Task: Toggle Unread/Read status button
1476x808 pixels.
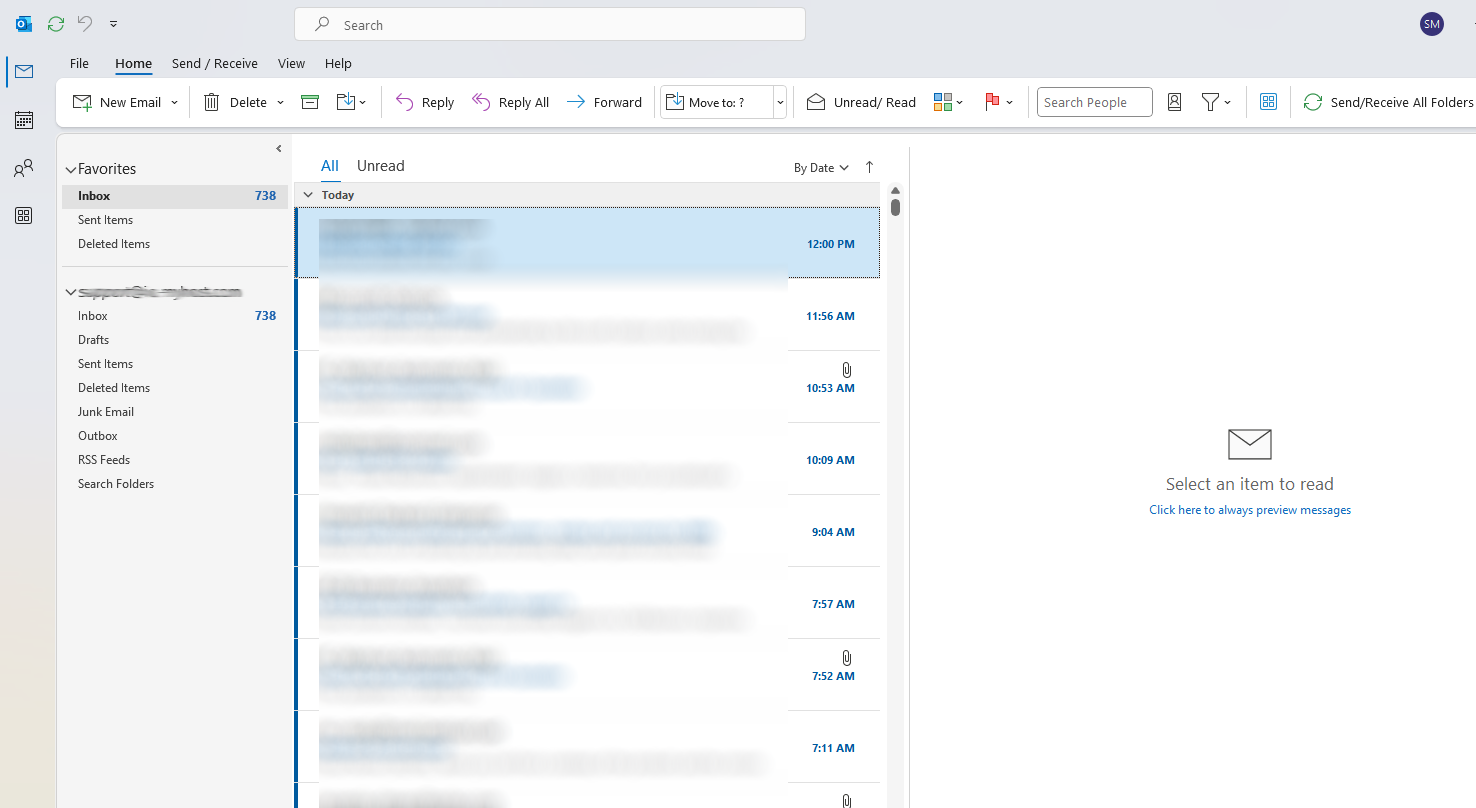Action: [x=861, y=102]
